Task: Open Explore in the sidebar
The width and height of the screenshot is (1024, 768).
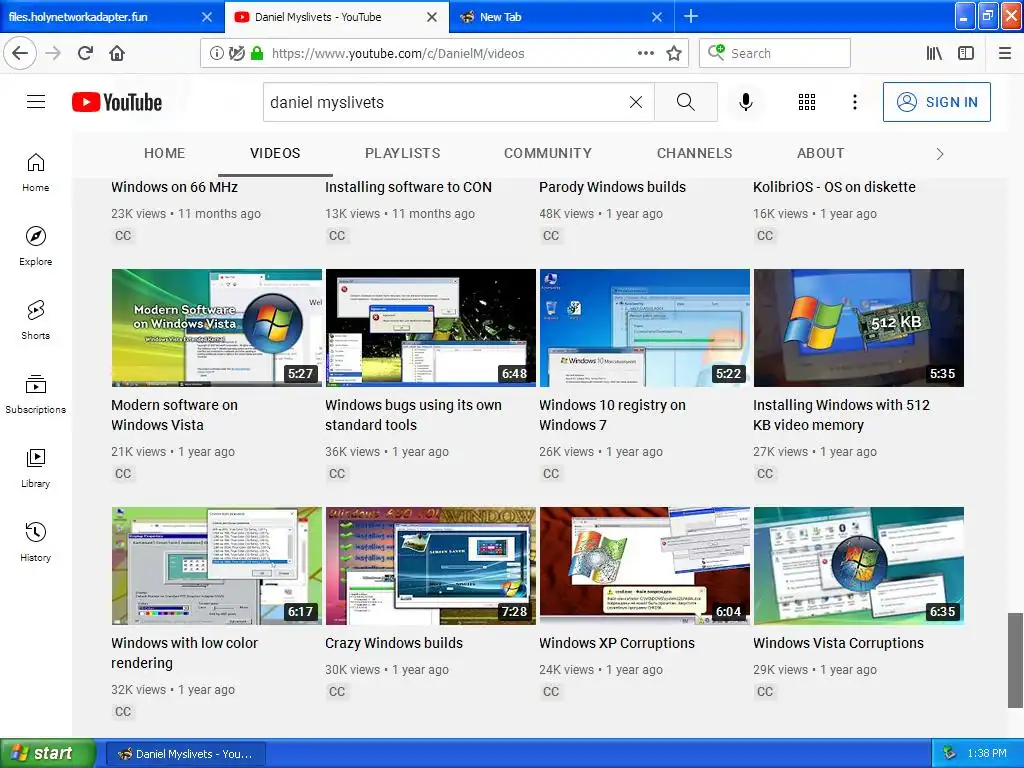Action: click(x=35, y=246)
